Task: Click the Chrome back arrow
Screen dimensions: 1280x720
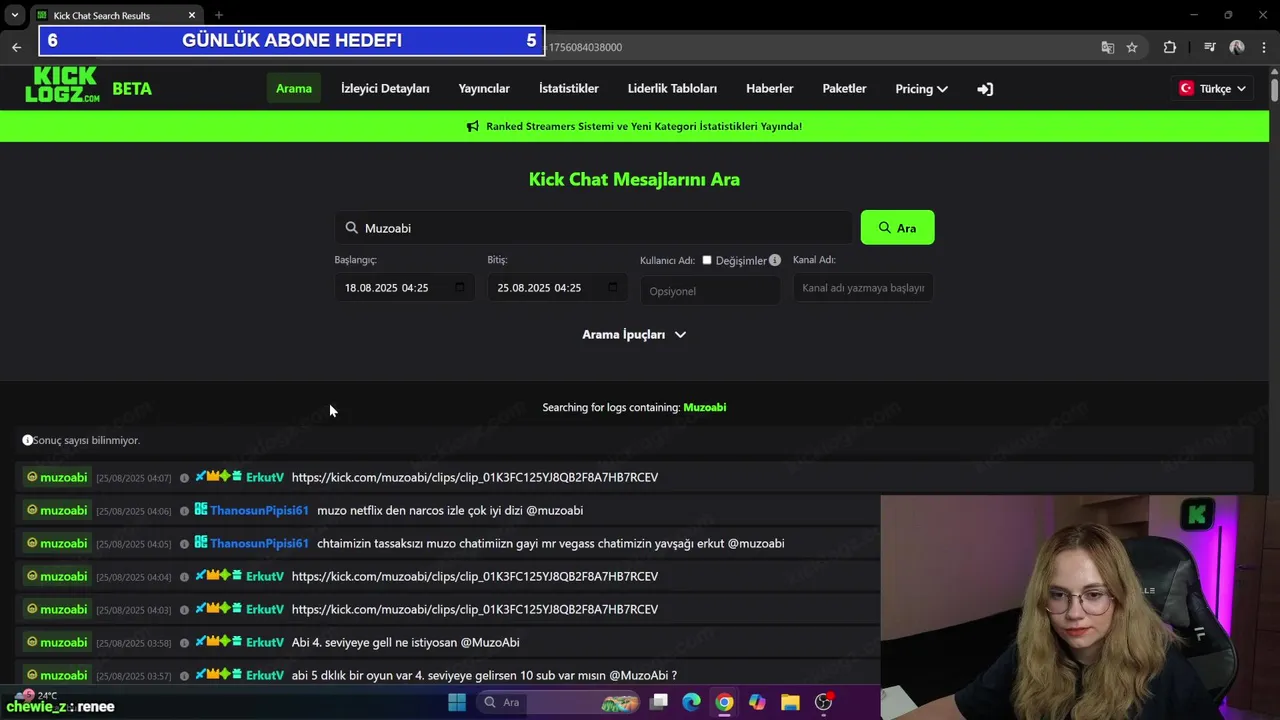Action: [x=16, y=47]
